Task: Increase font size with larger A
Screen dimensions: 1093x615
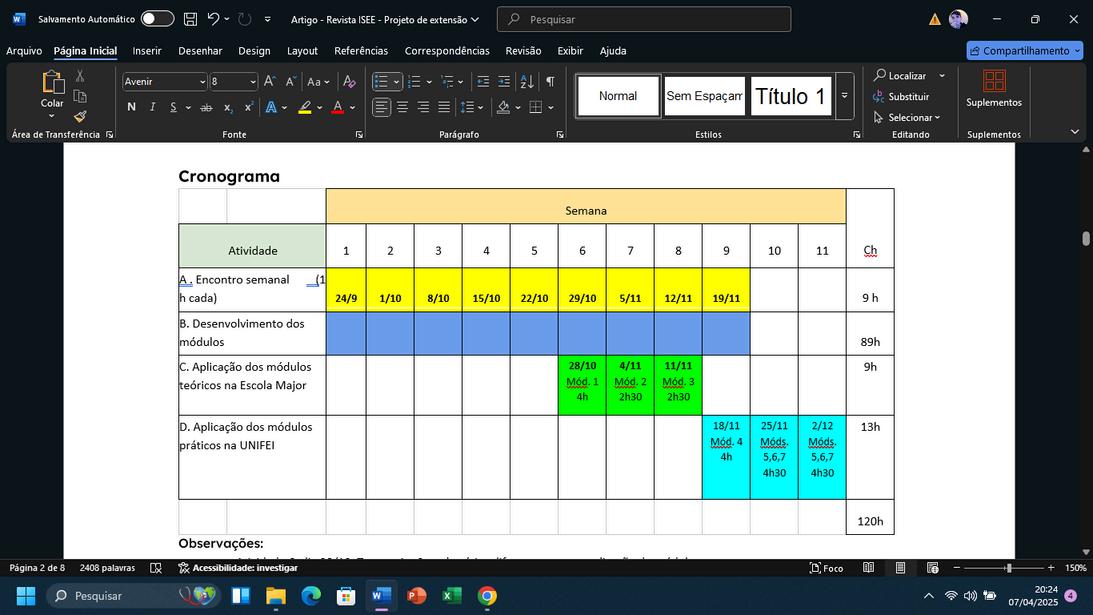Action: 270,82
